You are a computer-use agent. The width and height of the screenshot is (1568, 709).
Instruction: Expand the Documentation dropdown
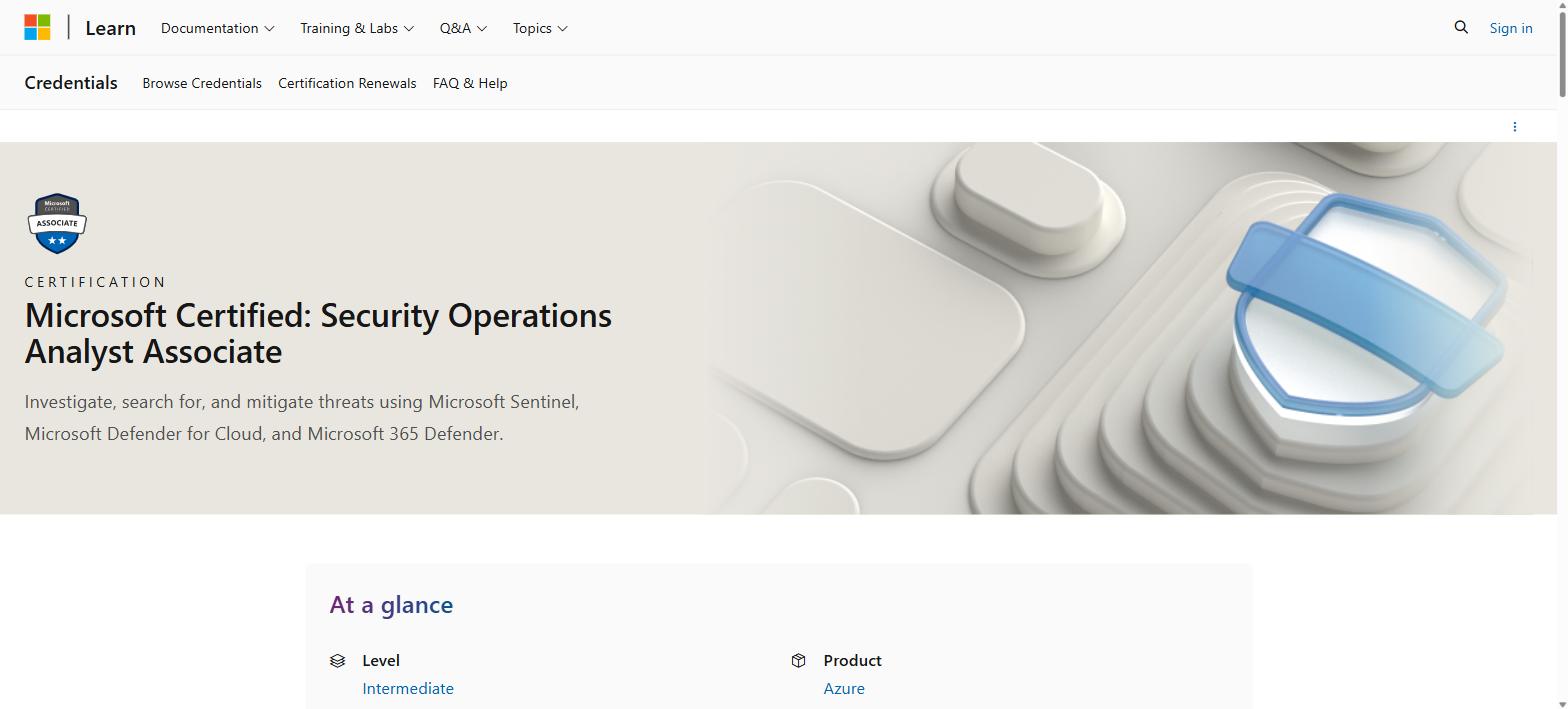pyautogui.click(x=217, y=28)
